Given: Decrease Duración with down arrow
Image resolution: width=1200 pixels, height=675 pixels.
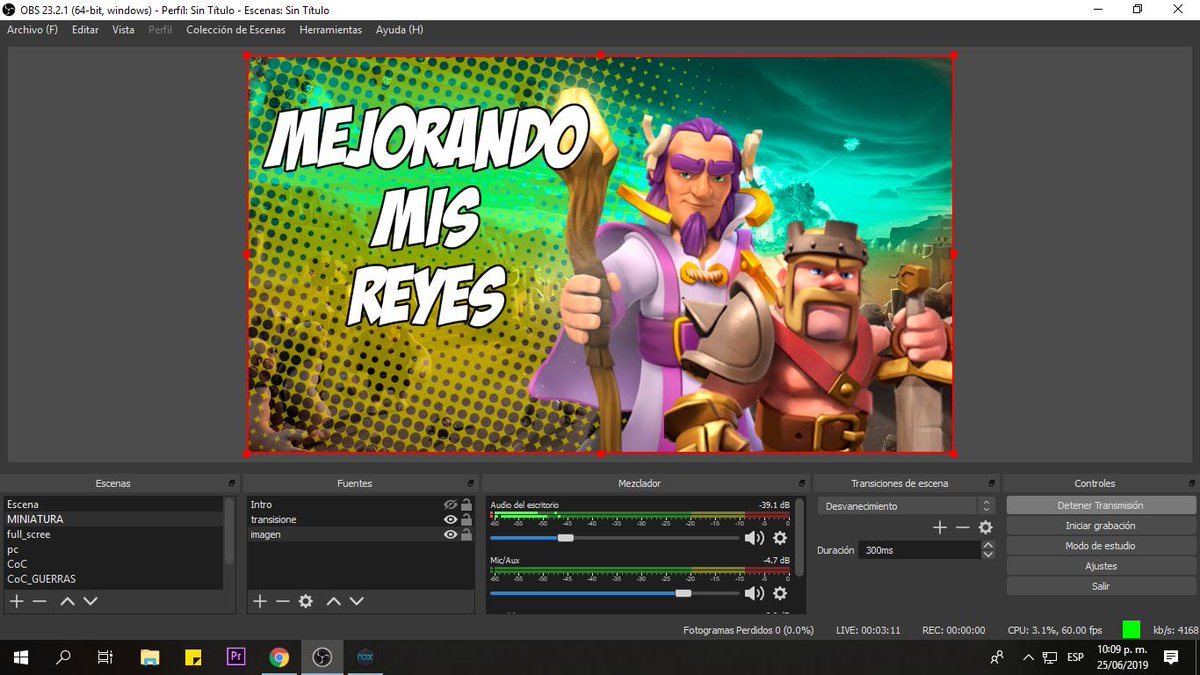Looking at the screenshot, I should 988,555.
